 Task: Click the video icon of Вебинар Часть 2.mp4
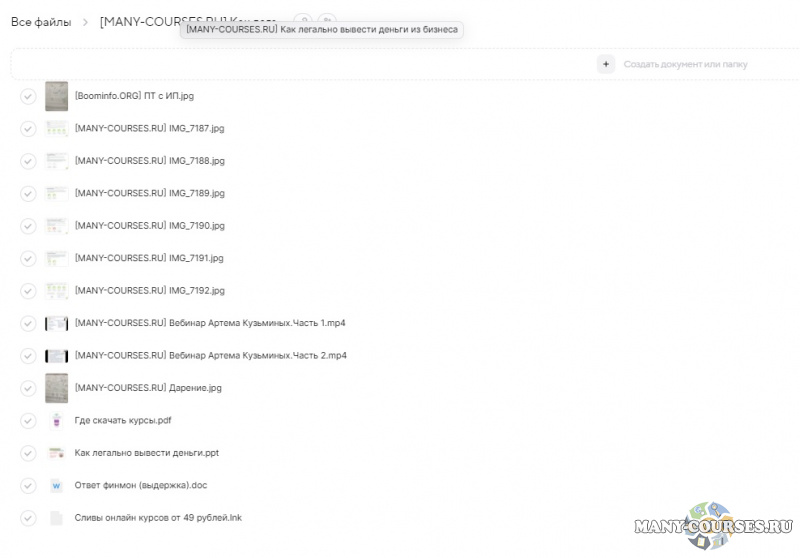pos(56,356)
